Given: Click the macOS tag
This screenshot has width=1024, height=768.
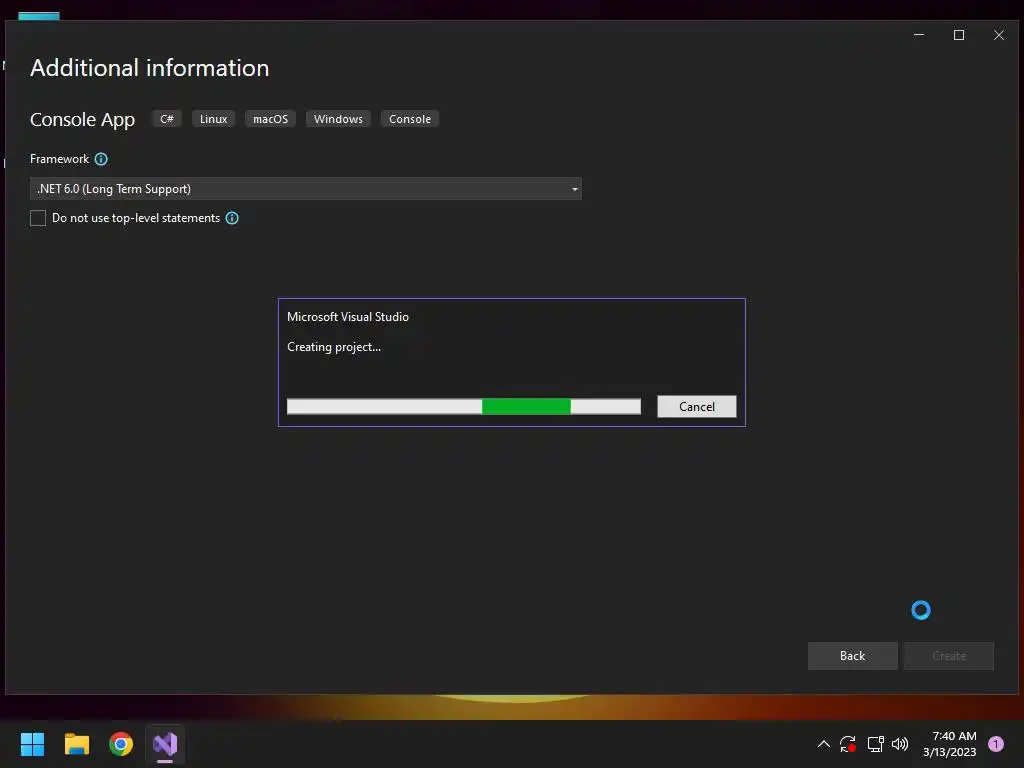Looking at the screenshot, I should [x=270, y=119].
